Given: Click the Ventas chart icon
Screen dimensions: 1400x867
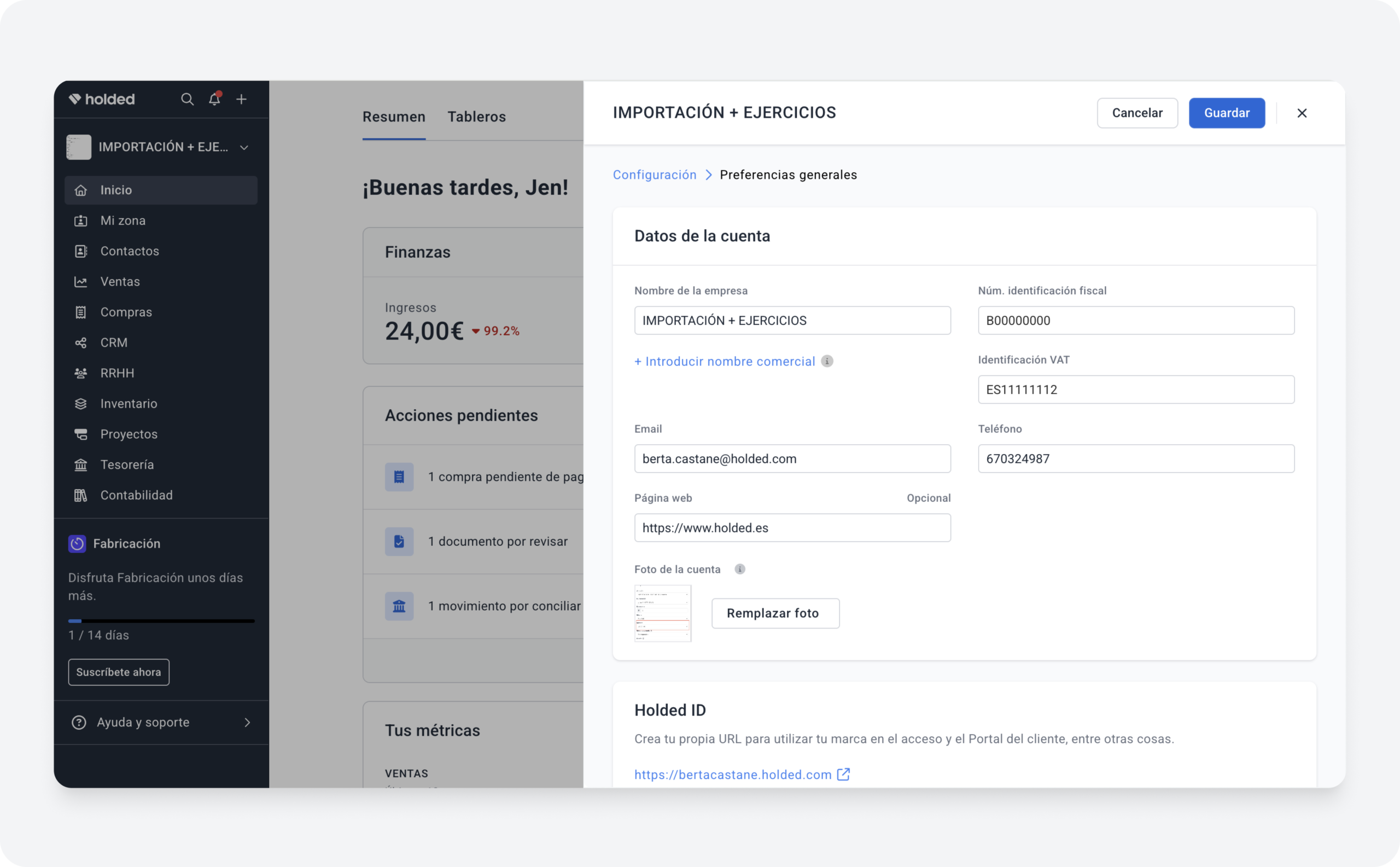Looking at the screenshot, I should [81, 282].
